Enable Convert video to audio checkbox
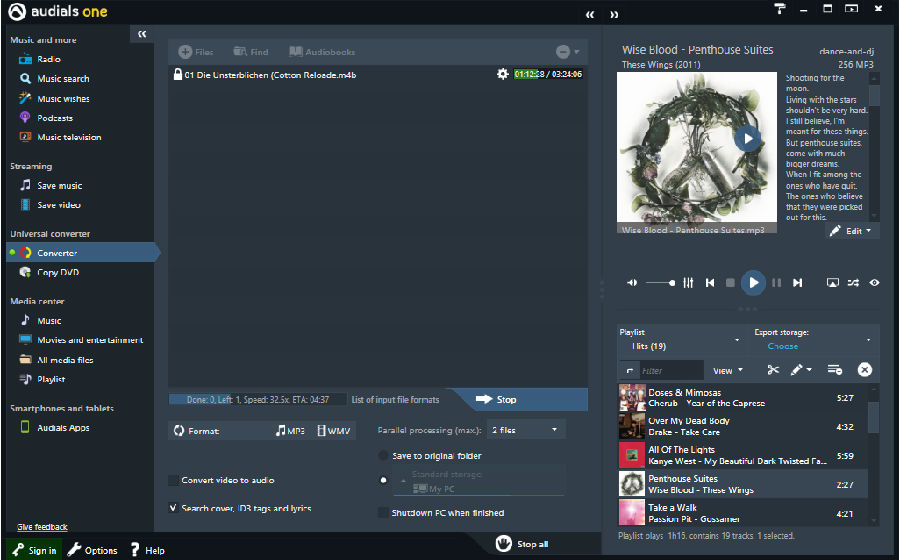The width and height of the screenshot is (900, 560). click(x=173, y=480)
